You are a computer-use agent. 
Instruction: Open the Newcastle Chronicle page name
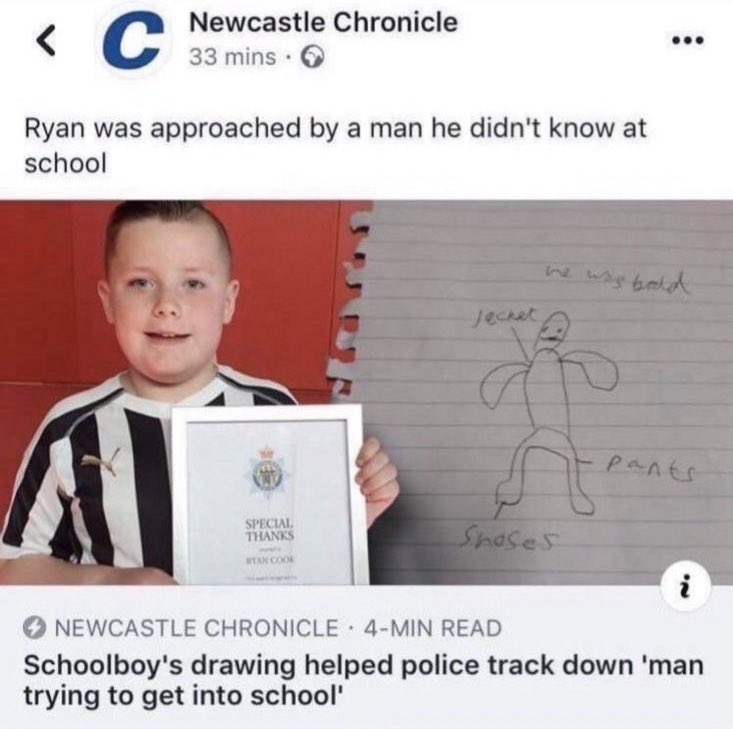point(323,22)
